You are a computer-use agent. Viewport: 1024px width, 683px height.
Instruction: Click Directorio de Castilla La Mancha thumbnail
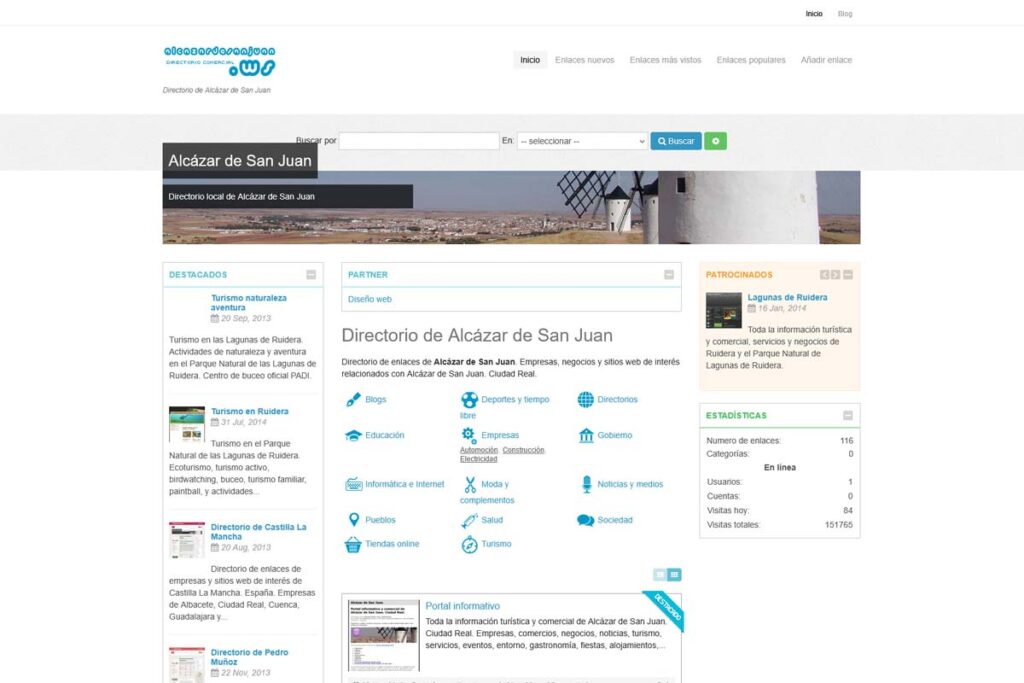coord(187,540)
